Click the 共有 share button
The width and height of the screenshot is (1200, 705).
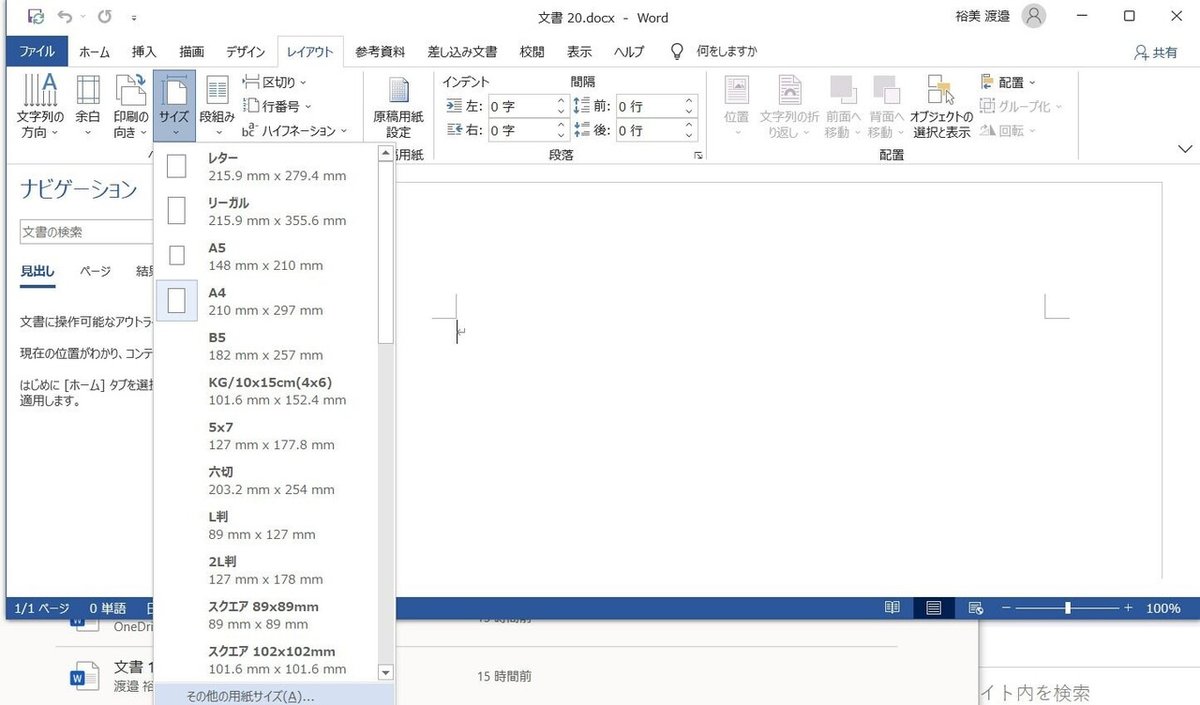1155,53
